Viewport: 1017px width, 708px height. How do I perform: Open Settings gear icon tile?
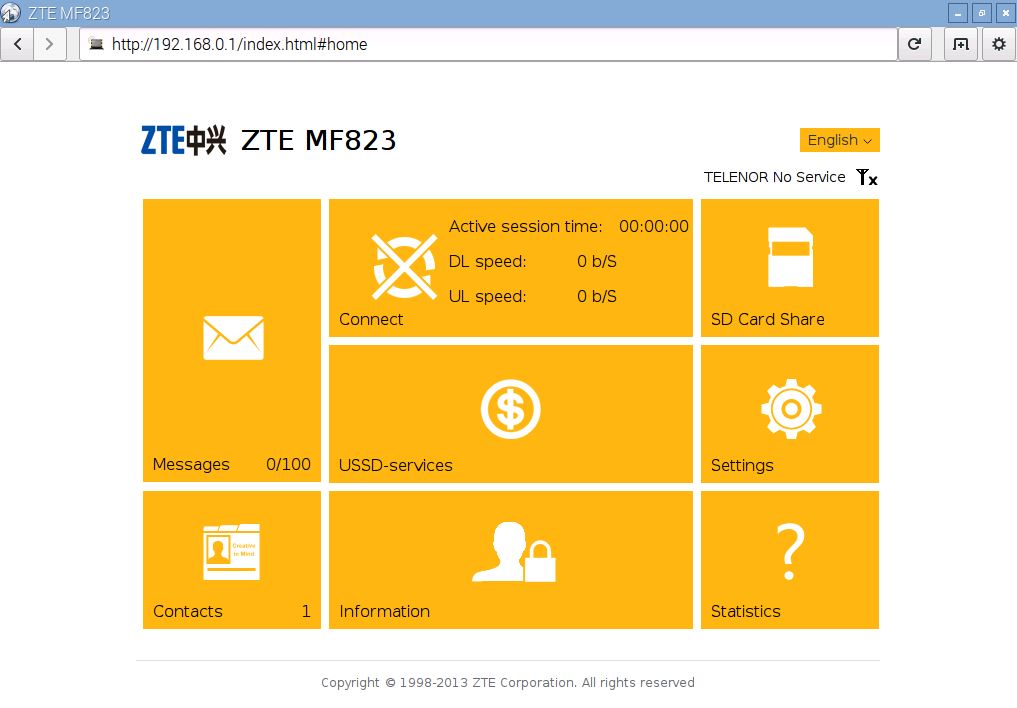[x=791, y=409]
